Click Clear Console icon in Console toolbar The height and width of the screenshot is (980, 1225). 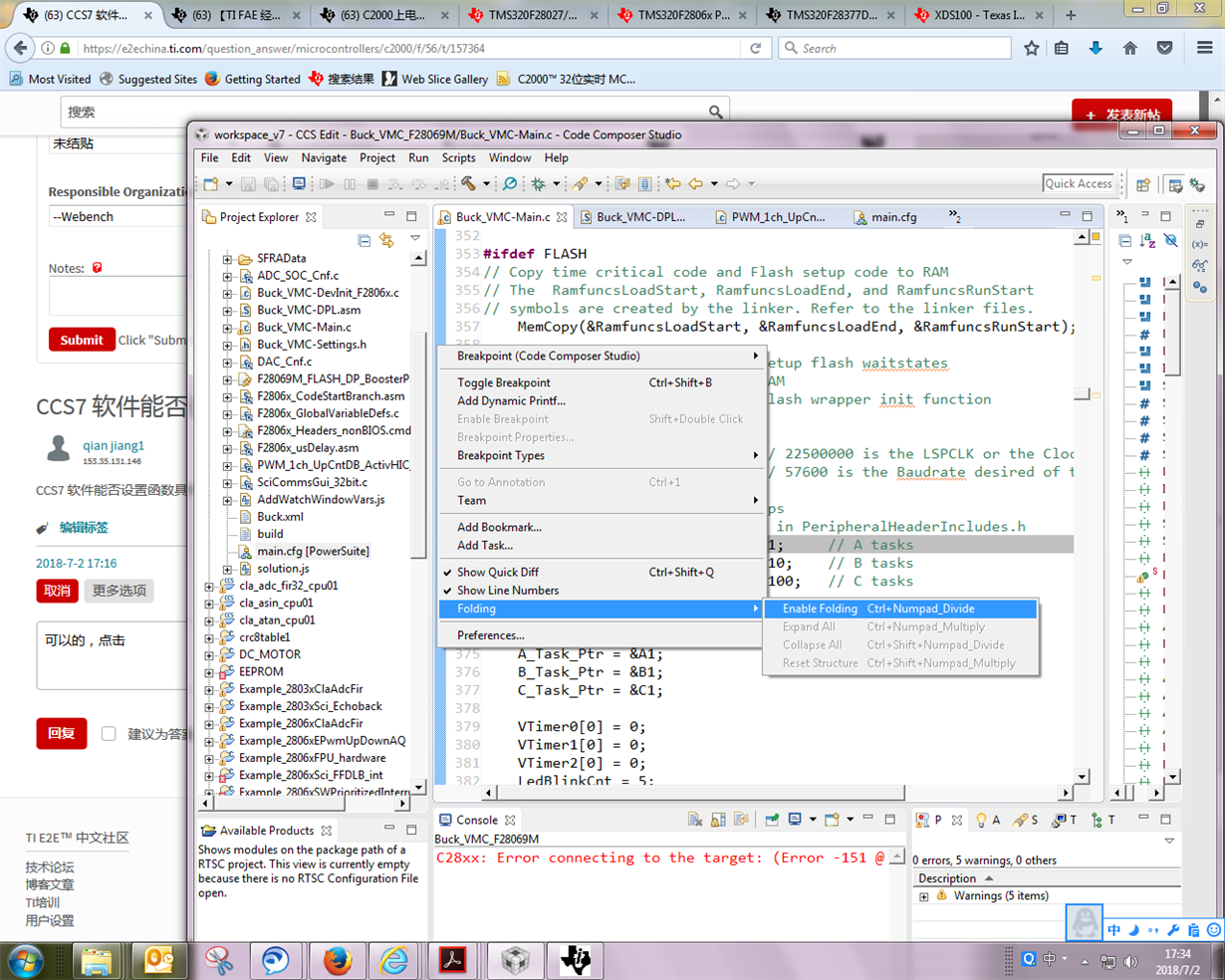[x=695, y=820]
